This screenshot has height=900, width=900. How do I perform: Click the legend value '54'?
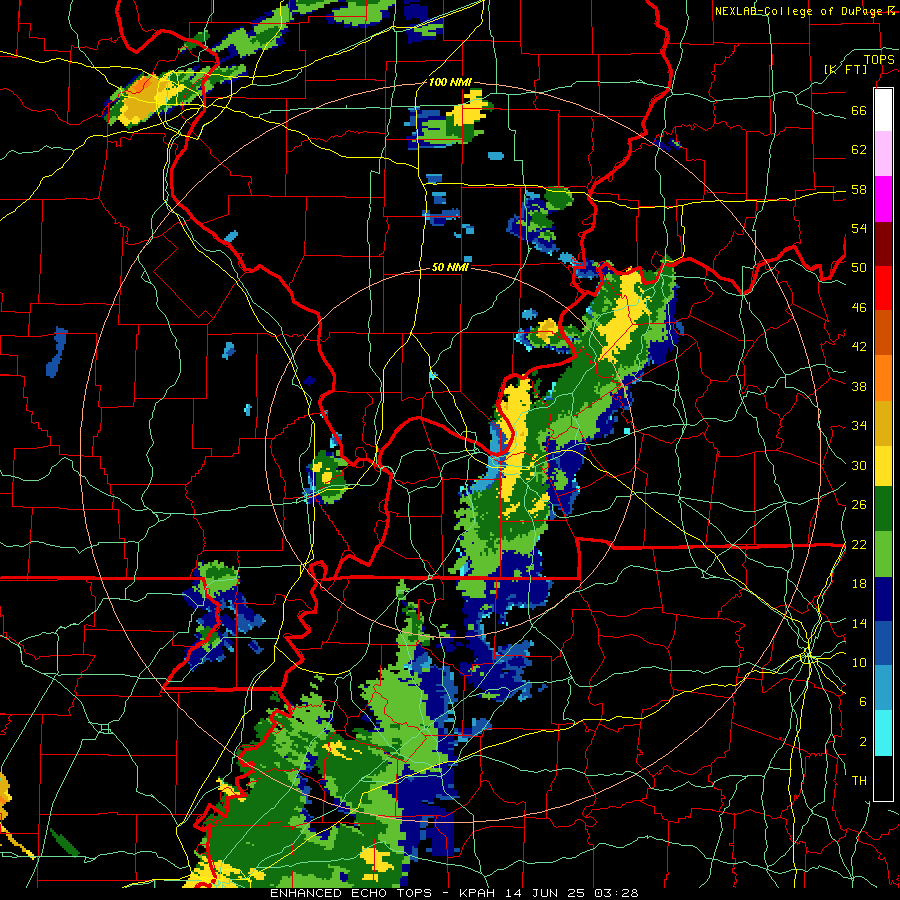859,228
